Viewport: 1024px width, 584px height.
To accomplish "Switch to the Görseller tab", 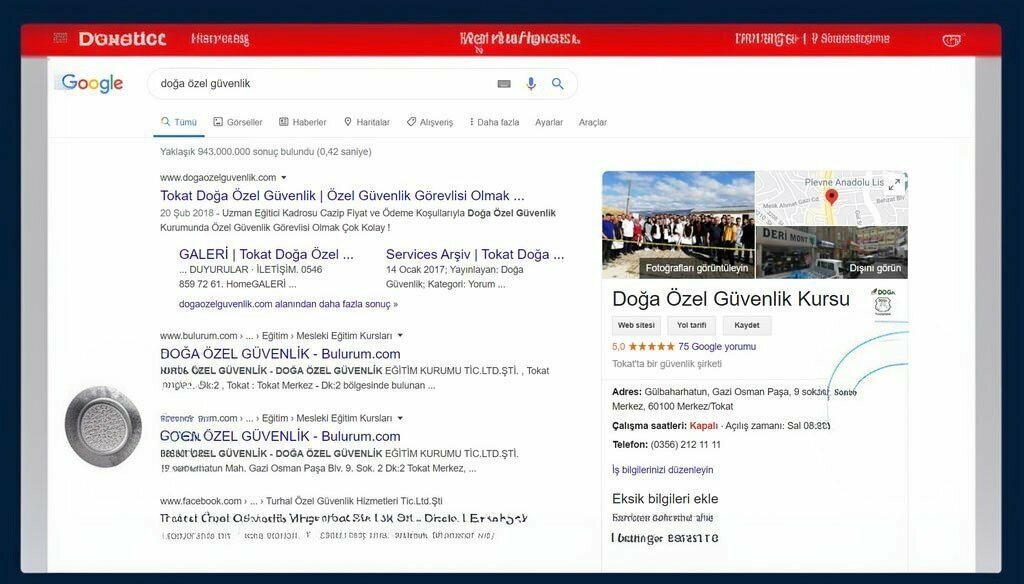I will click(238, 122).
